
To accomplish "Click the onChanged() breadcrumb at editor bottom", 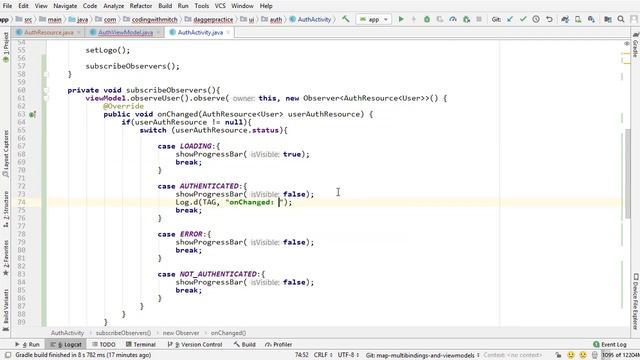I will click(x=228, y=333).
